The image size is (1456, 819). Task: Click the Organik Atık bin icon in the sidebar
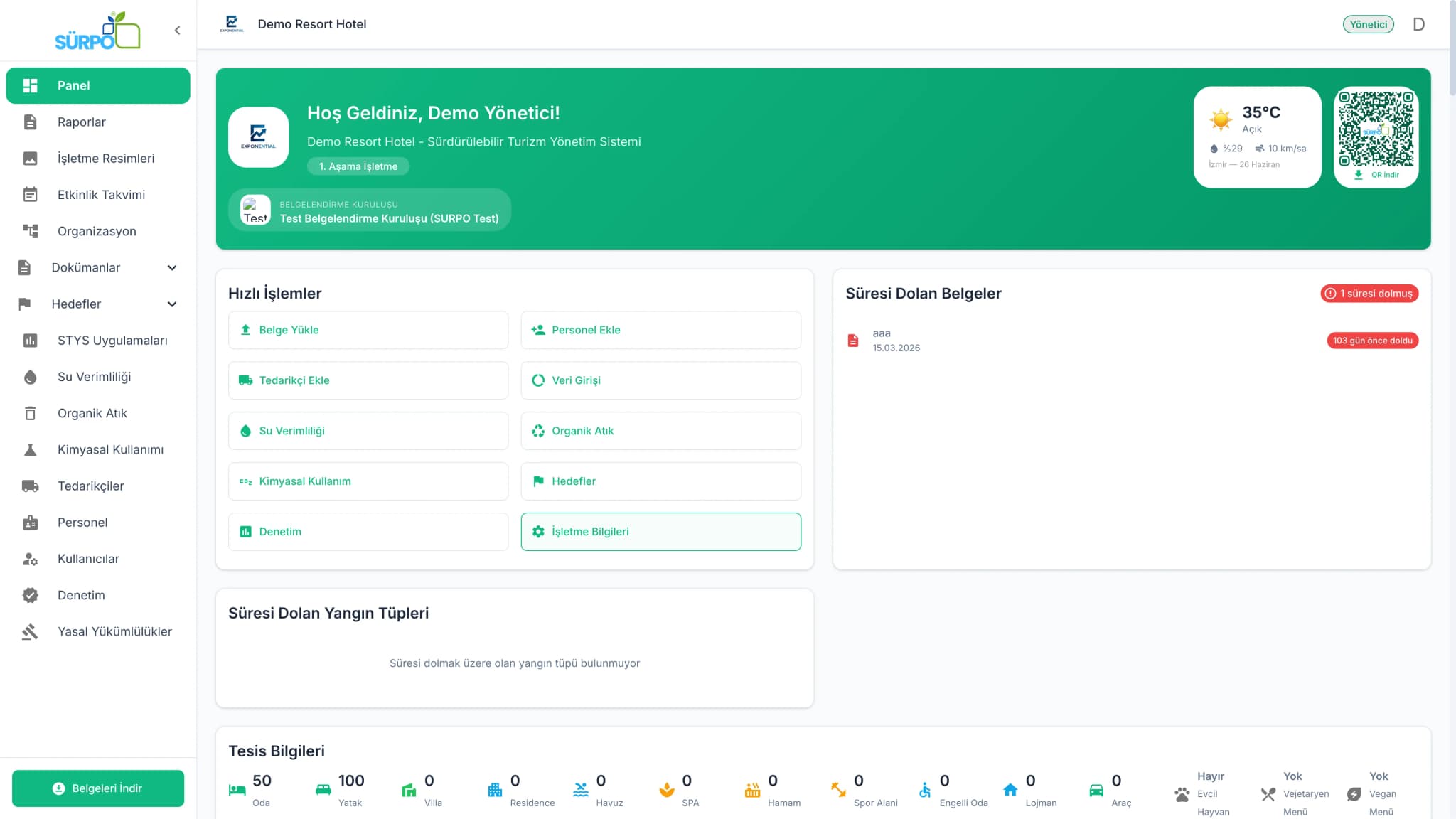coord(30,413)
